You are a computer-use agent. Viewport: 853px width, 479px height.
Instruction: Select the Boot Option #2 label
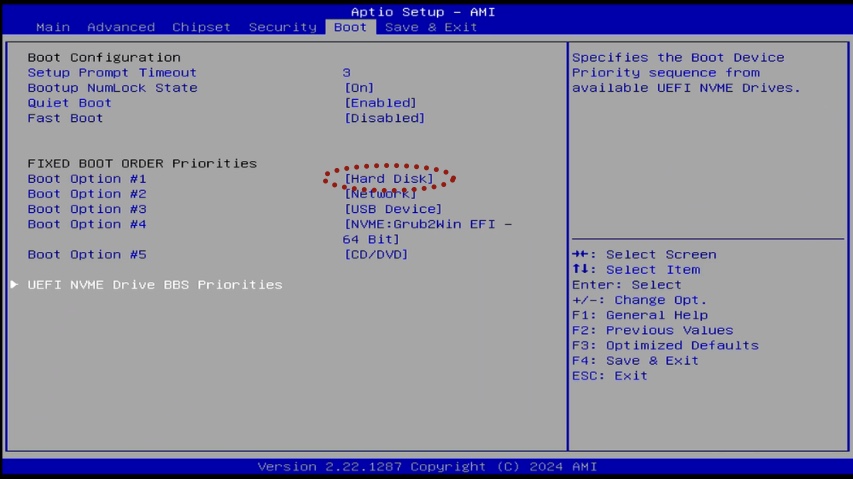tap(86, 194)
